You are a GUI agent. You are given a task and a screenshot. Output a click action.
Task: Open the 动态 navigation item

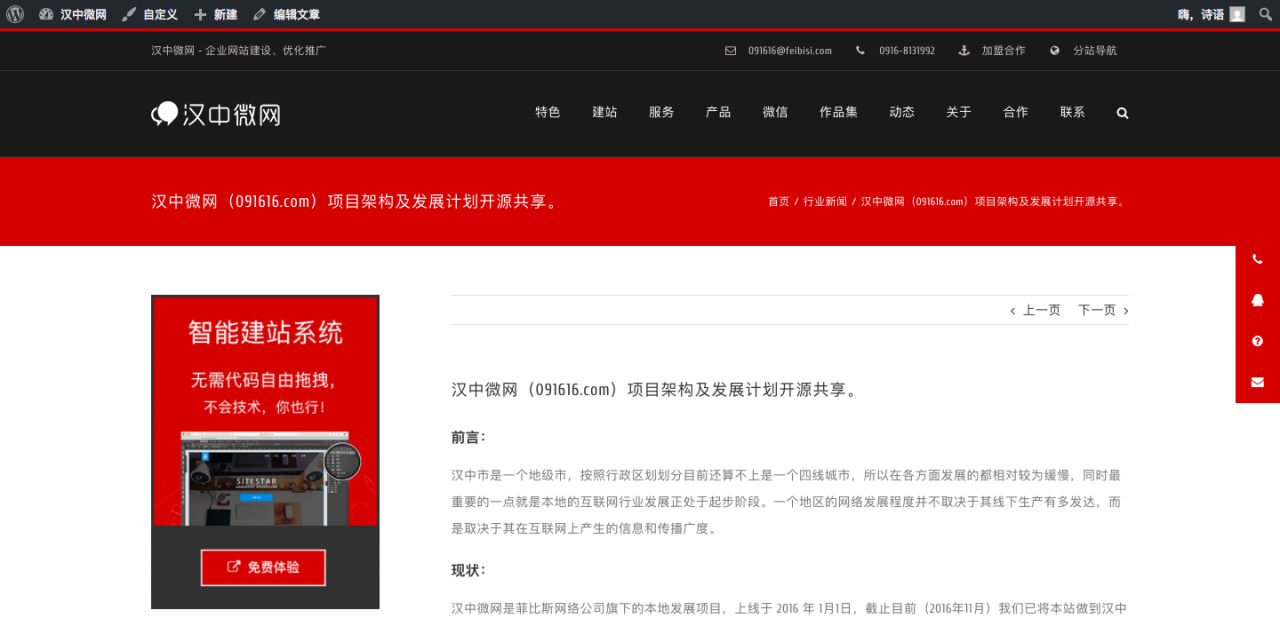click(x=902, y=112)
